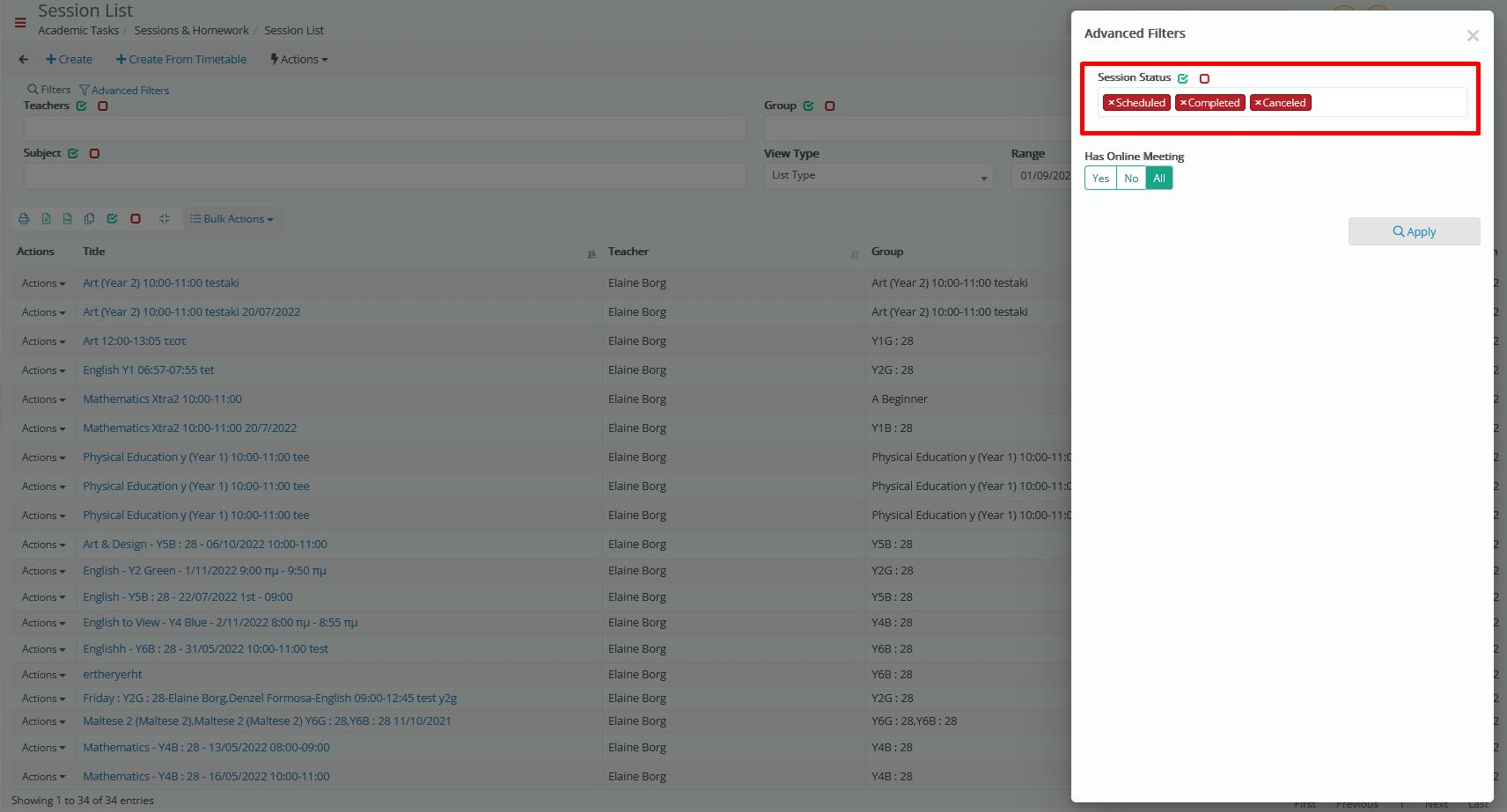Click Create From Timetable button
This screenshot has width=1507, height=812.
tap(180, 60)
